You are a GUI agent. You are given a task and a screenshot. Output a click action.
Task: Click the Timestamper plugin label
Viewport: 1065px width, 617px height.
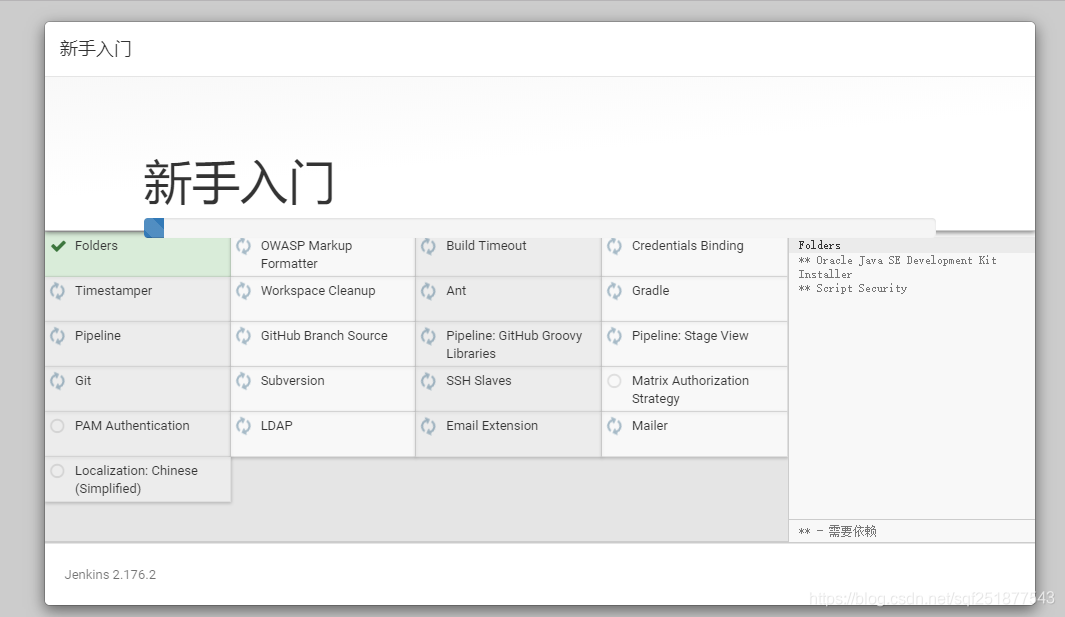[x=113, y=291]
